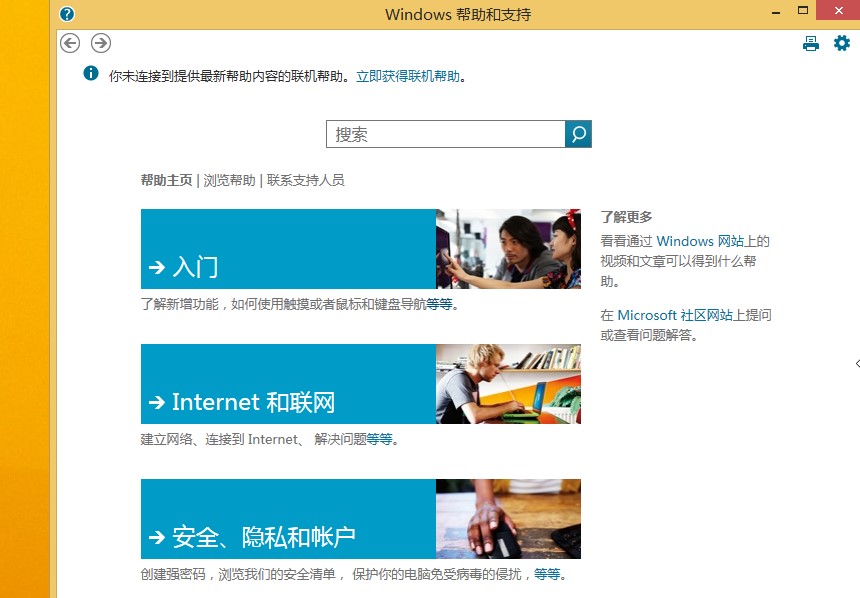The width and height of the screenshot is (860, 598).
Task: Open the Help settings gear icon
Action: pyautogui.click(x=841, y=43)
